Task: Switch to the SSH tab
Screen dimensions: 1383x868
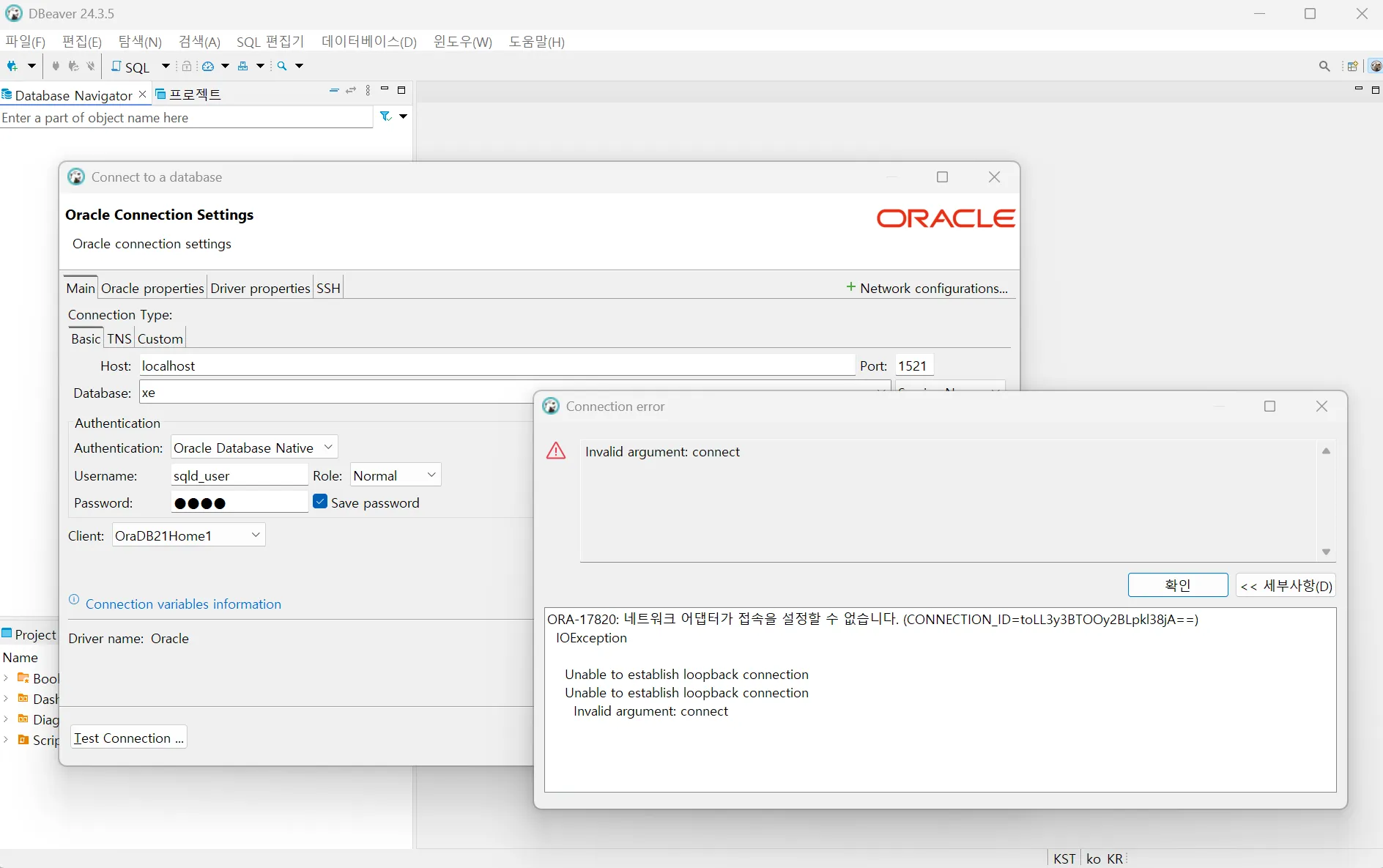Action: point(328,288)
